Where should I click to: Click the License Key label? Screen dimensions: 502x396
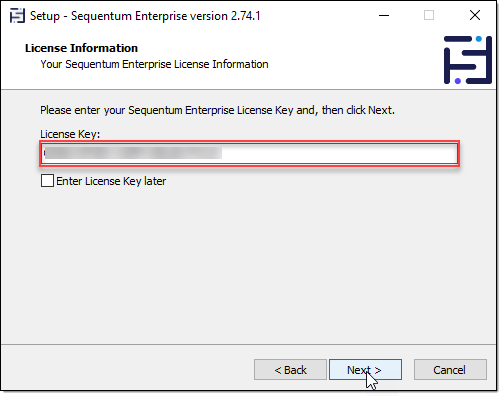[x=70, y=134]
